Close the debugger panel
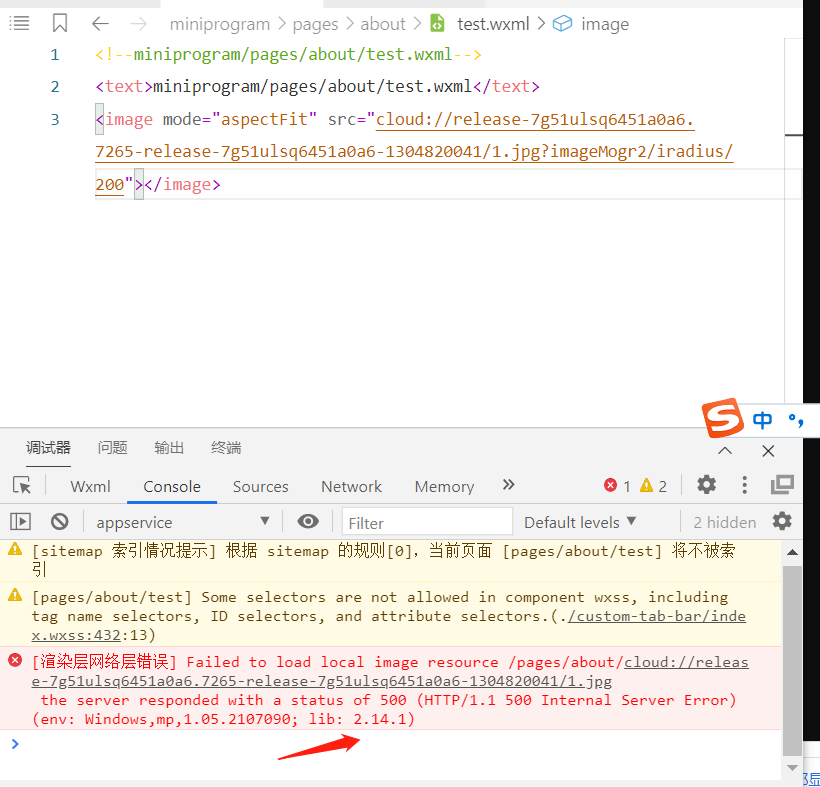820x787 pixels. (x=768, y=451)
